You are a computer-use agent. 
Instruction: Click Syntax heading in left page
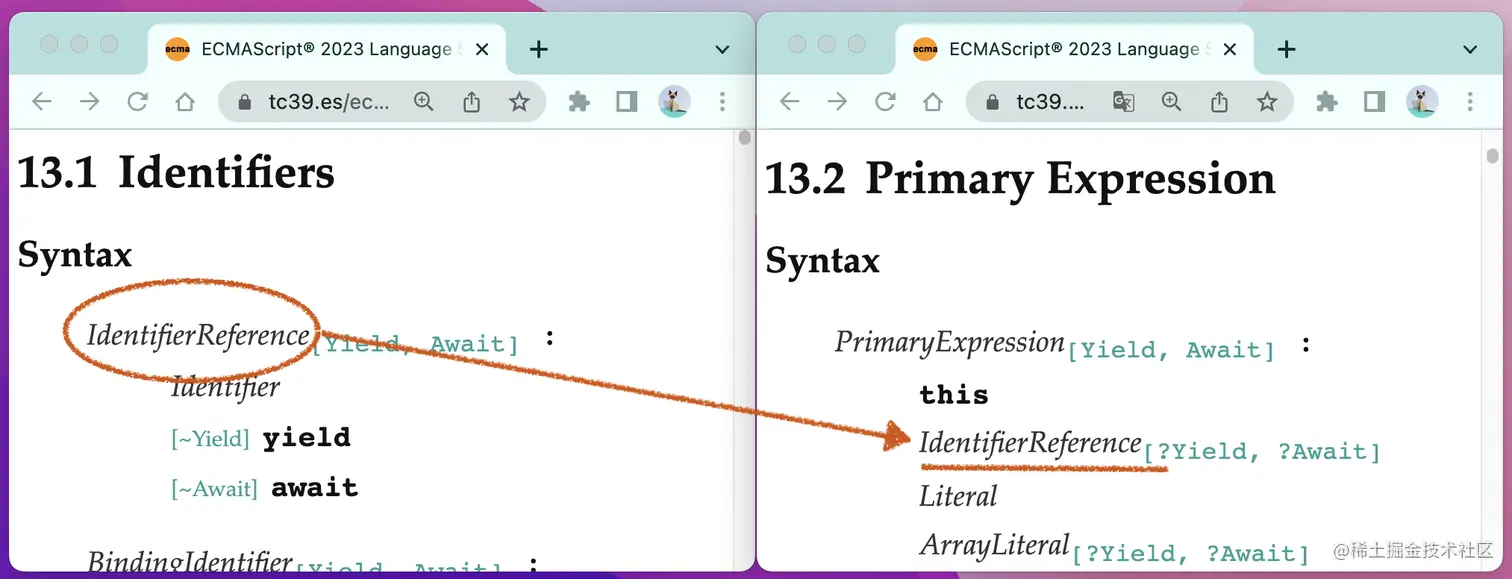click(75, 255)
